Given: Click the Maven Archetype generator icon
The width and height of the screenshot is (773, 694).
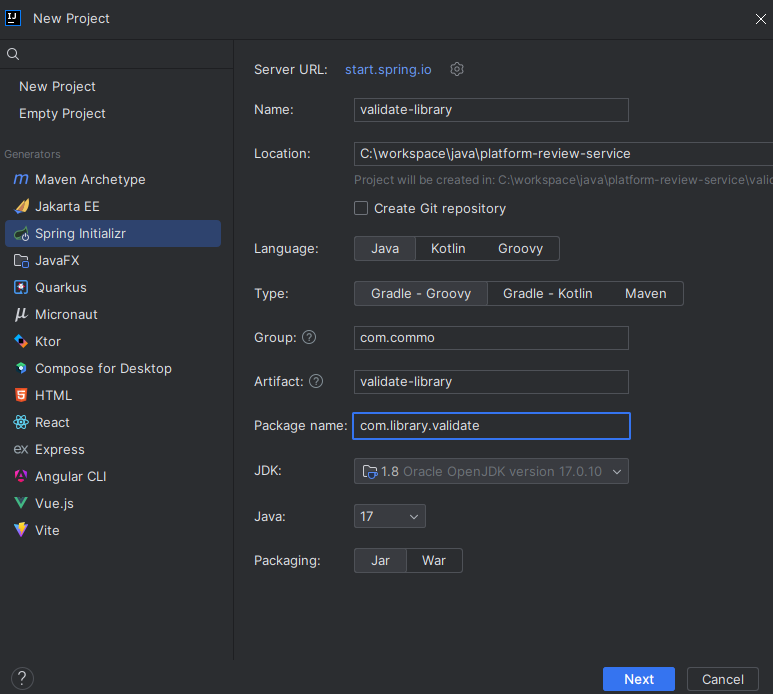Looking at the screenshot, I should (x=21, y=179).
